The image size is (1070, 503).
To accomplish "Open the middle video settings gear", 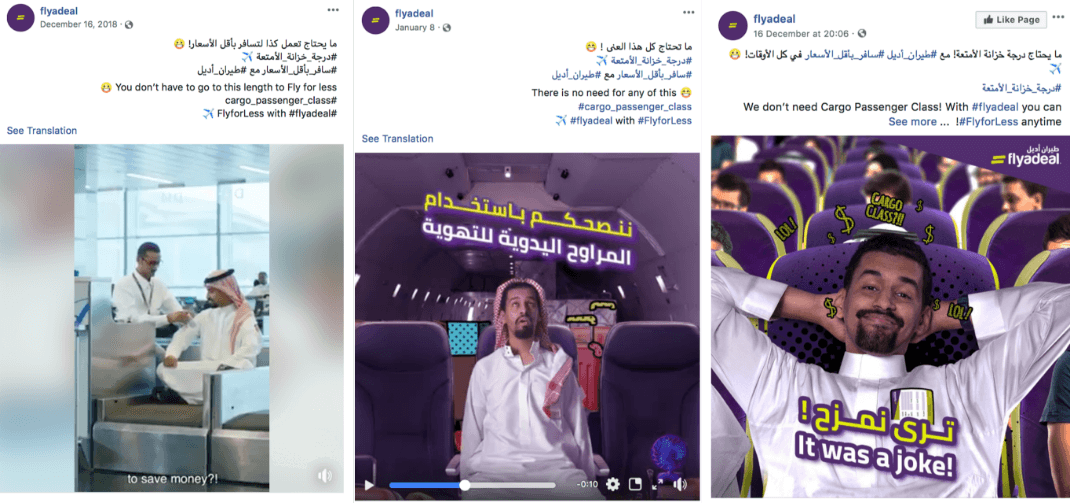I will coord(613,485).
